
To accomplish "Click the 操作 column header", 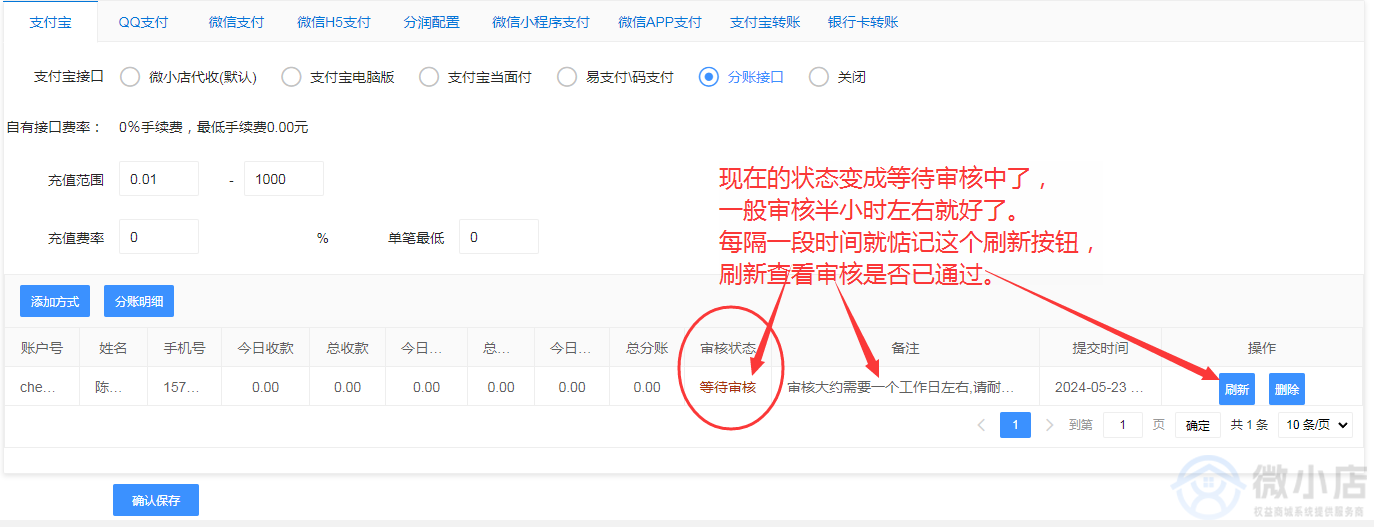I will coord(1262,348).
